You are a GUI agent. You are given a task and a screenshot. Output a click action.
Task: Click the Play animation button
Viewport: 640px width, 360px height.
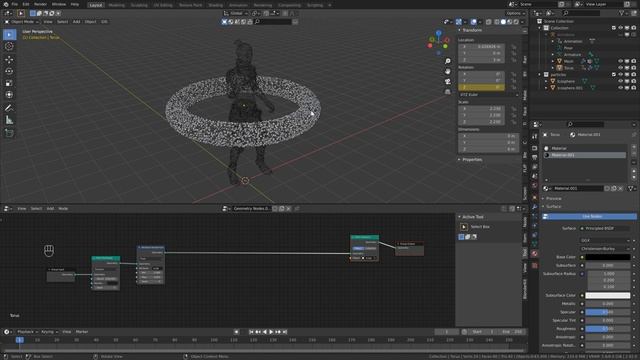[271, 332]
